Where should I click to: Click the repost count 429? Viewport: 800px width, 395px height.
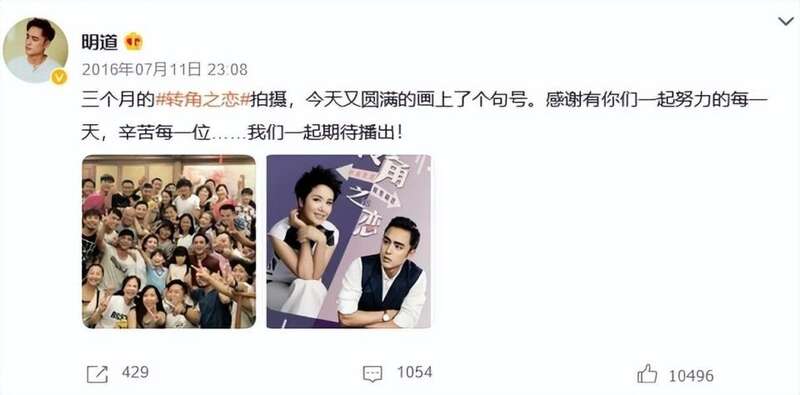[135, 372]
